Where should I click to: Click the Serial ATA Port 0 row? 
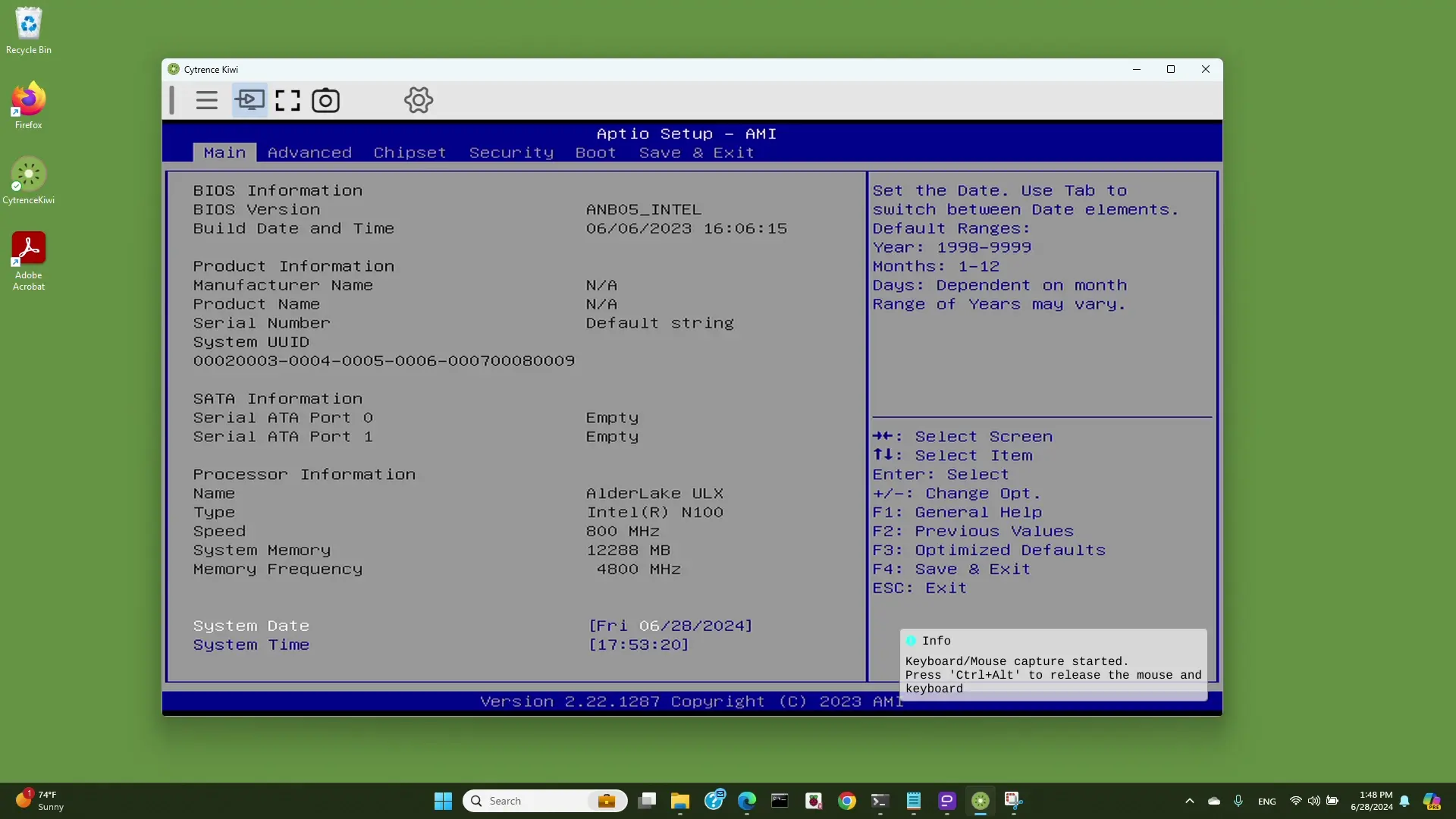click(416, 418)
